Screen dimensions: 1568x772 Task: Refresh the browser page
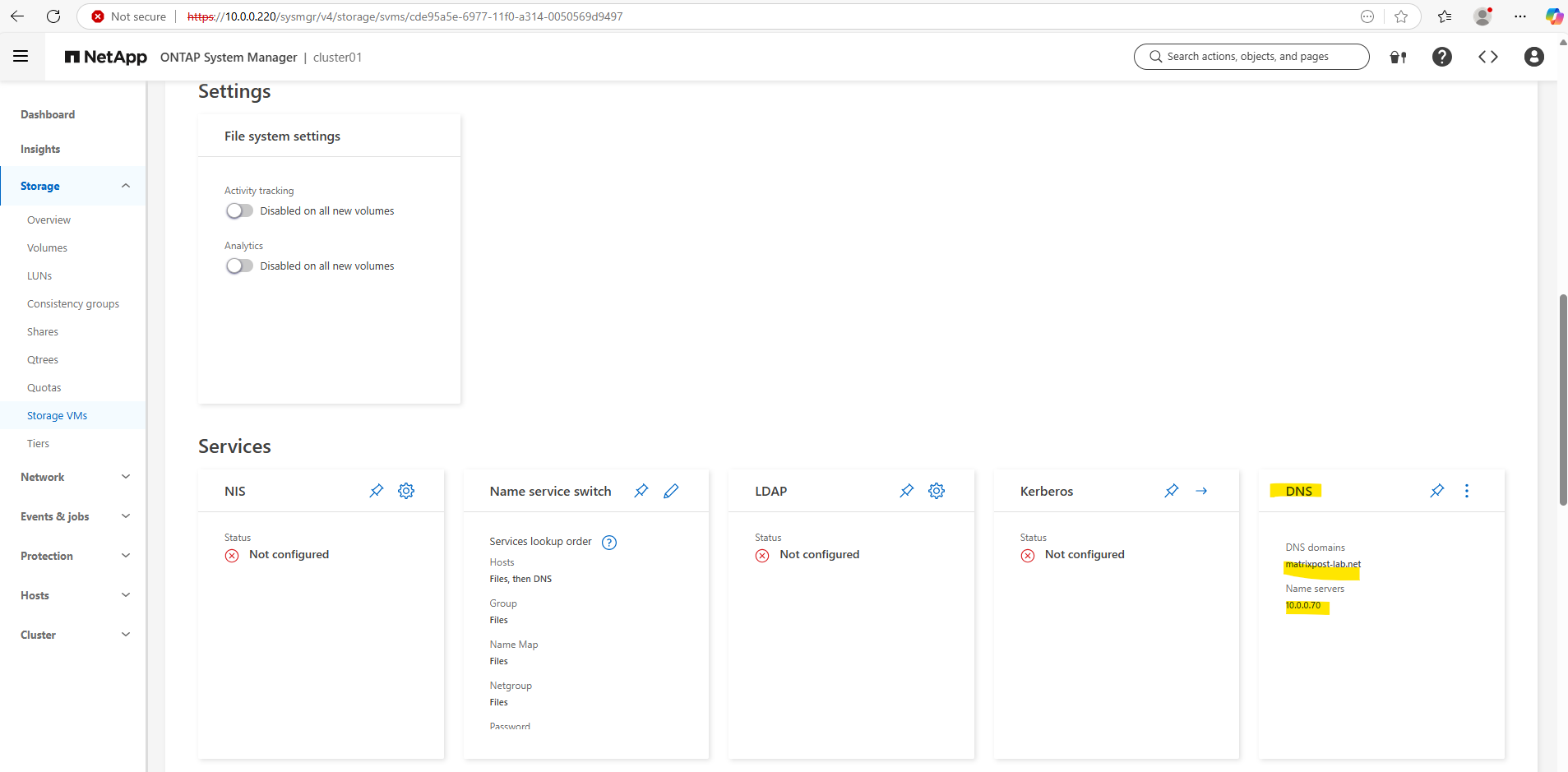(53, 16)
